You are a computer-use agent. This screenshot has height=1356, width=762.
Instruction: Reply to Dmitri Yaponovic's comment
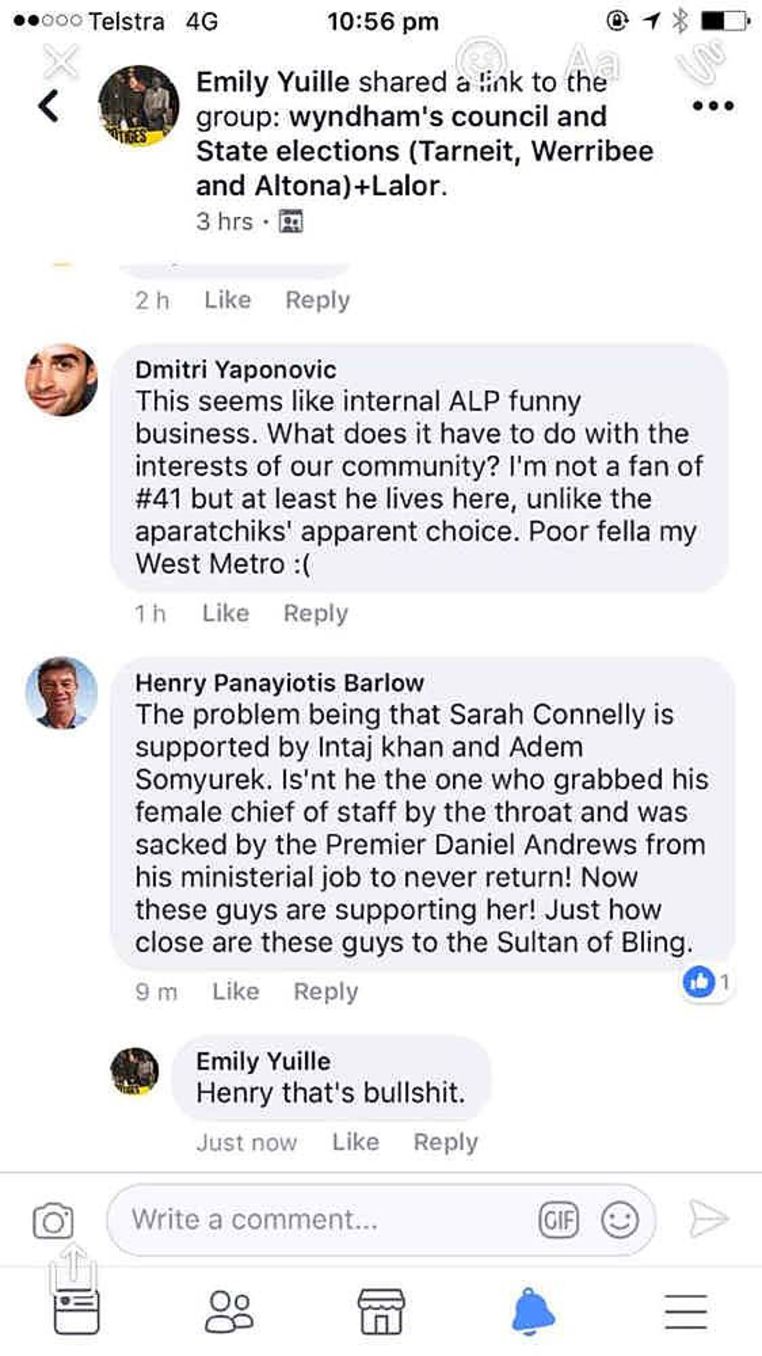tap(315, 613)
